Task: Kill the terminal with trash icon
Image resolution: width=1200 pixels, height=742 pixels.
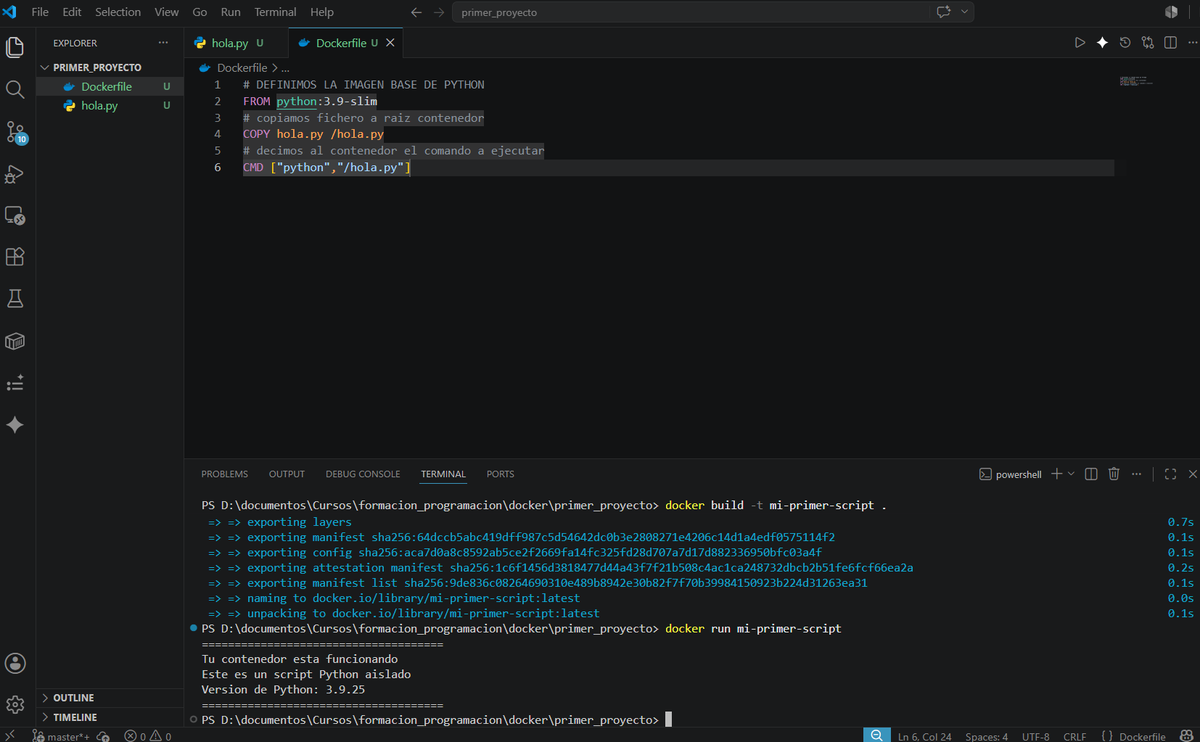Action: click(1114, 474)
